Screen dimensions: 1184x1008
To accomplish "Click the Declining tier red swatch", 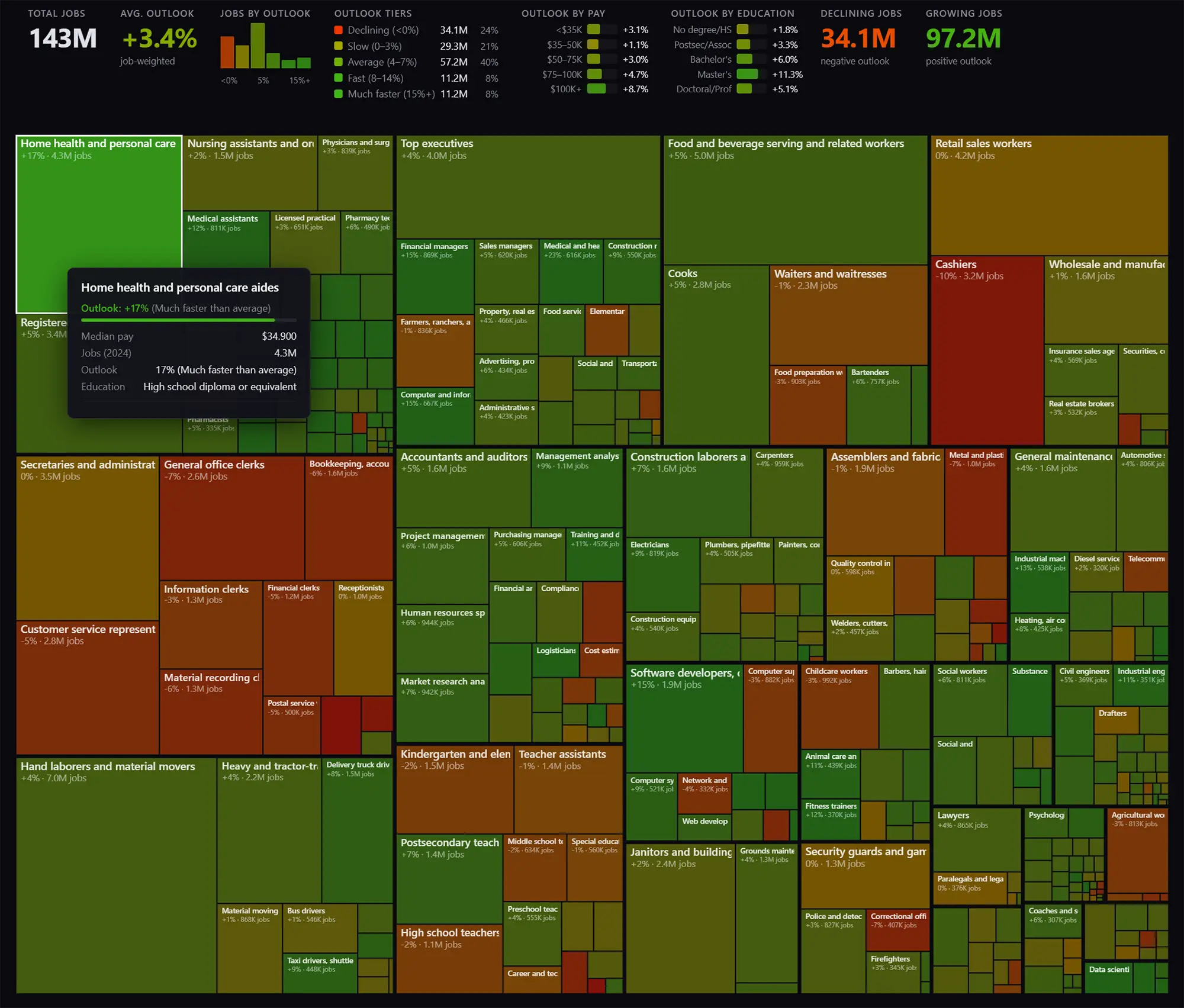I will coord(338,30).
